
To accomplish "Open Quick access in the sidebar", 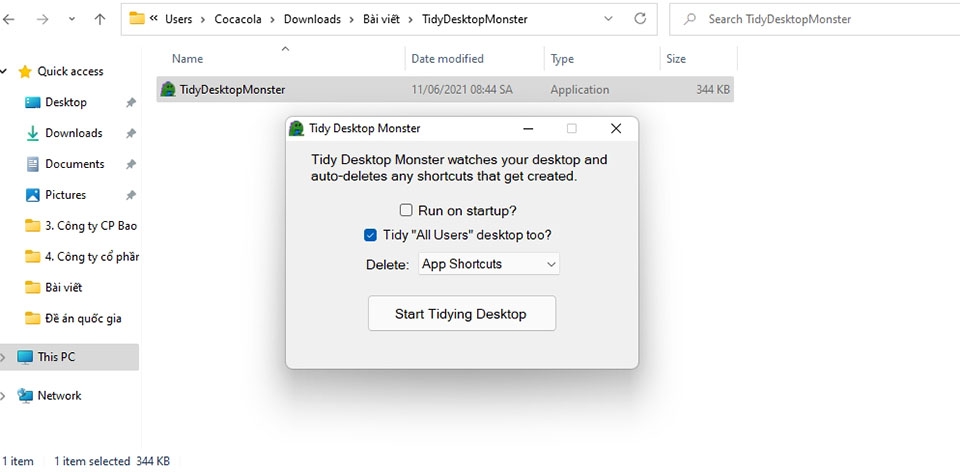I will point(70,72).
